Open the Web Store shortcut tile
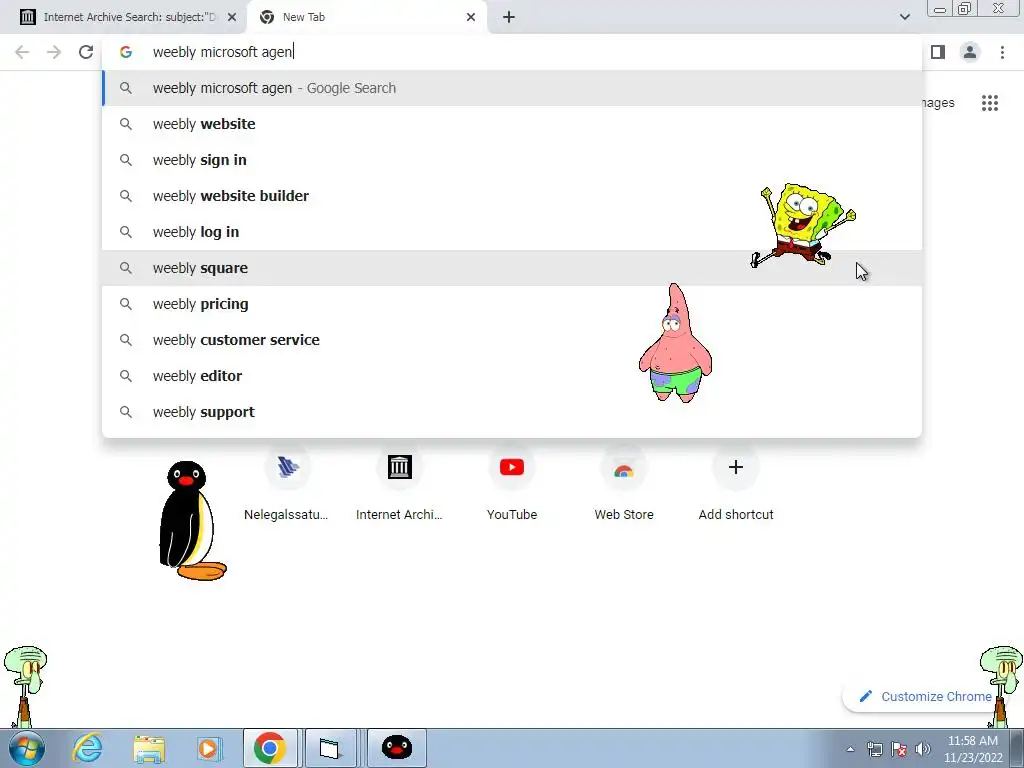The image size is (1024, 768). pyautogui.click(x=624, y=485)
